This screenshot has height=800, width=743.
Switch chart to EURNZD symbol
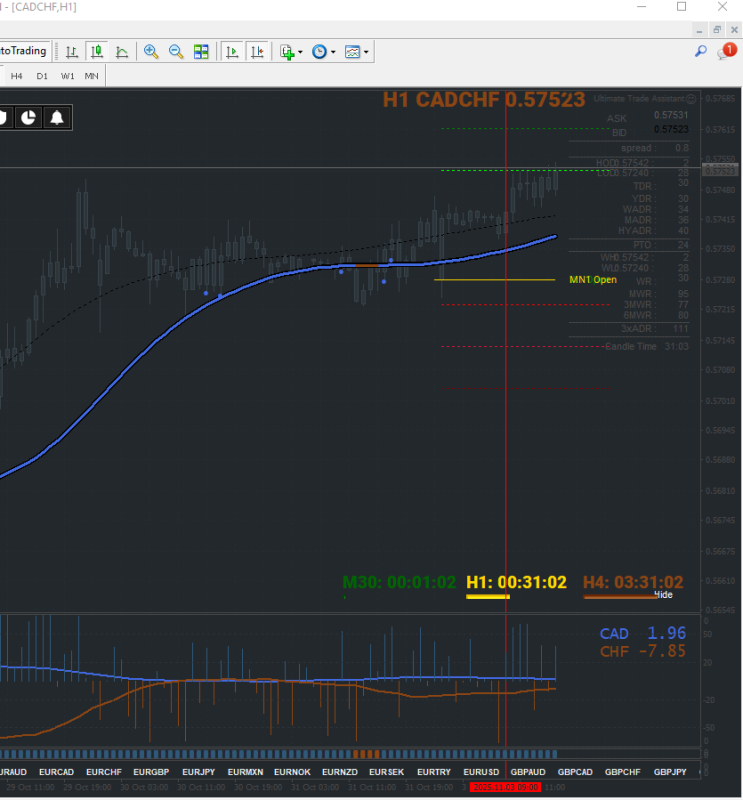click(340, 772)
